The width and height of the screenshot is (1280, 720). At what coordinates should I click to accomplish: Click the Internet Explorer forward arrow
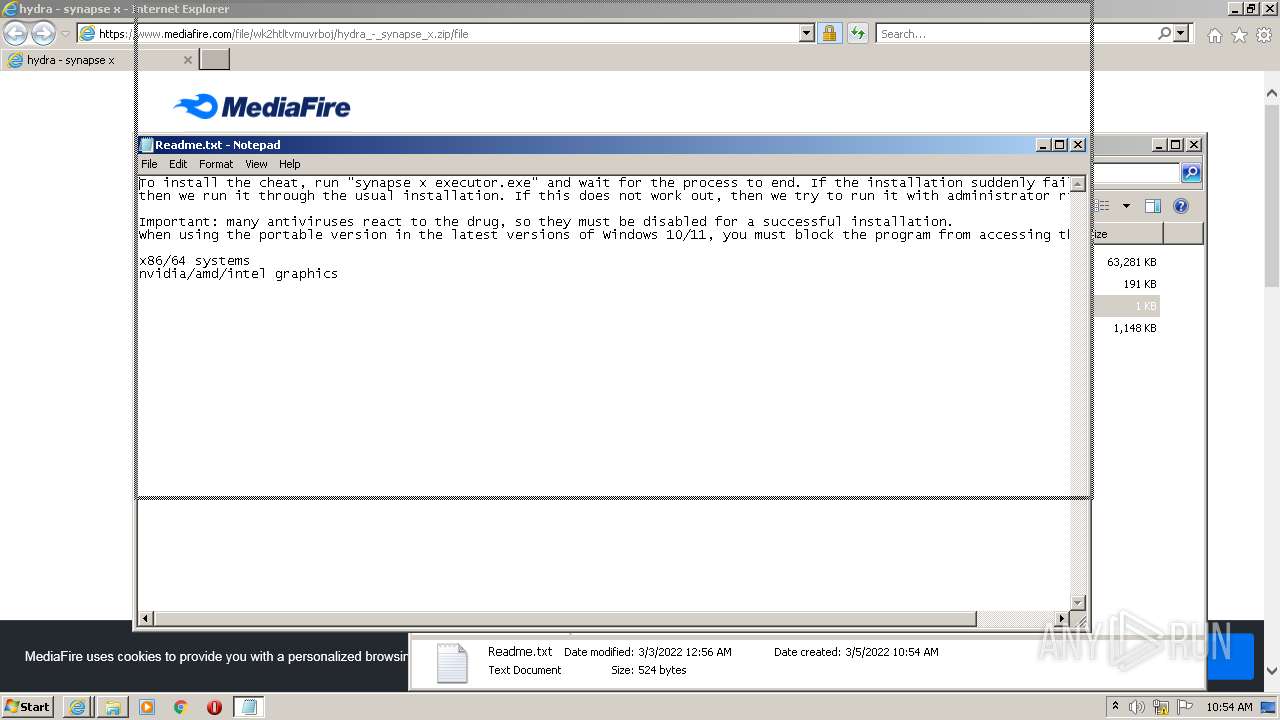coord(43,33)
